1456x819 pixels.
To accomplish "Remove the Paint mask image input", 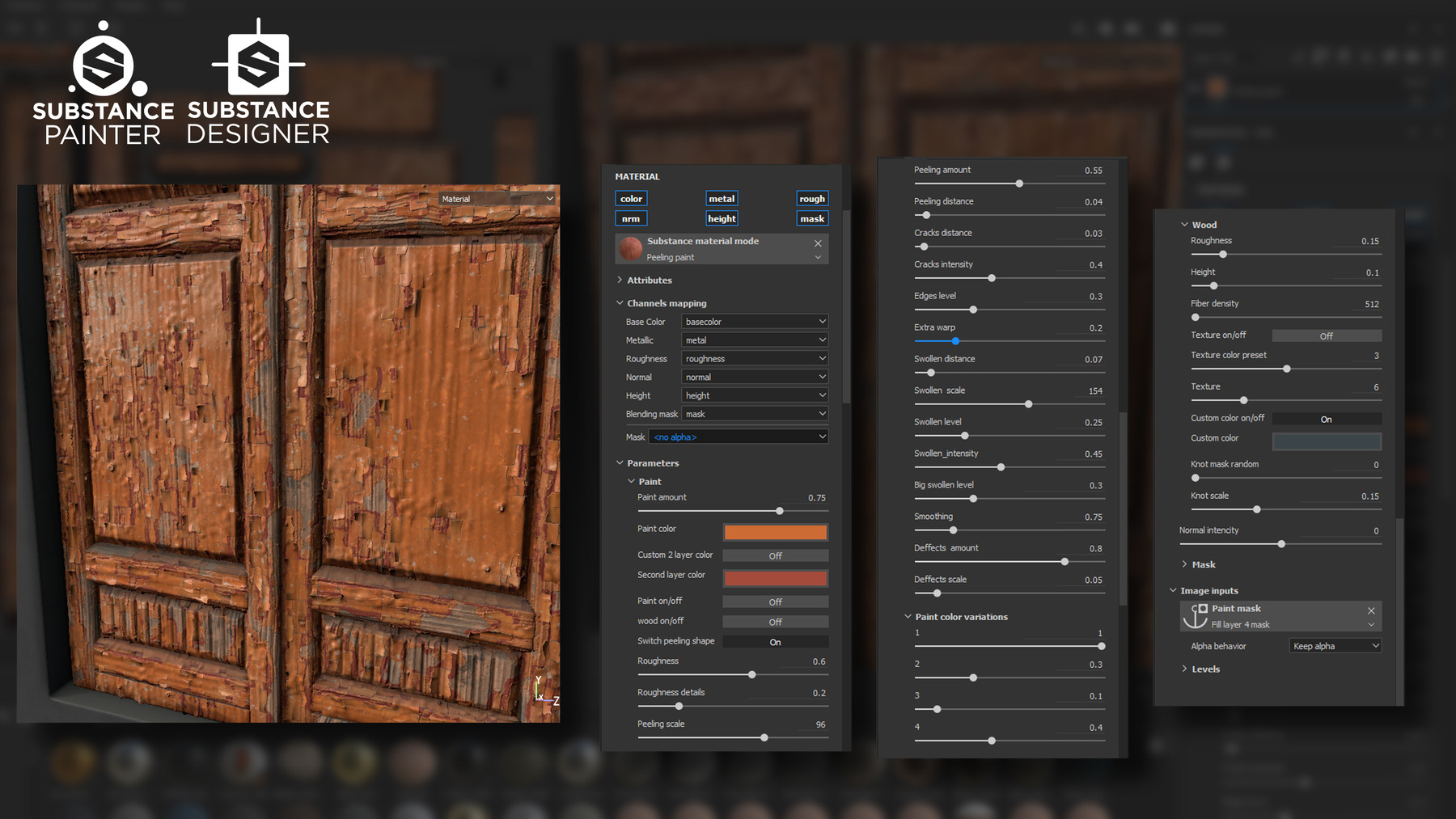I will pos(1371,610).
